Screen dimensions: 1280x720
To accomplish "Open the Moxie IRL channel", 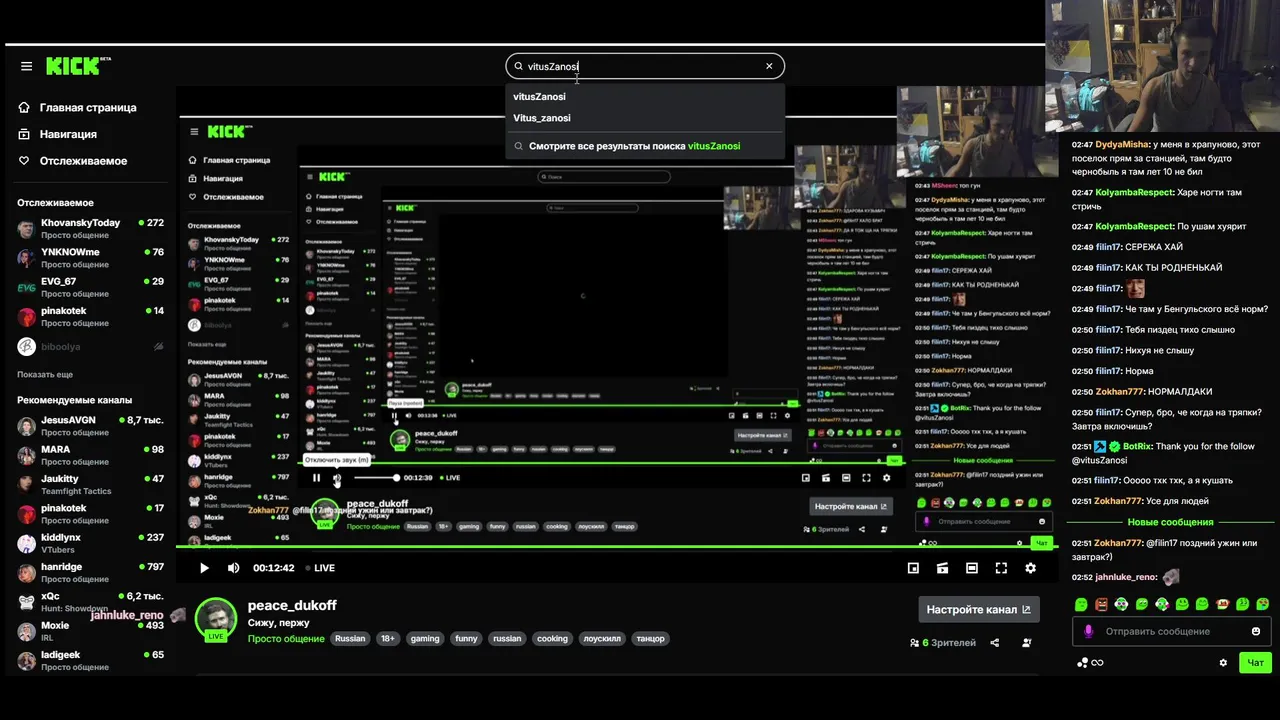I will tap(90, 631).
